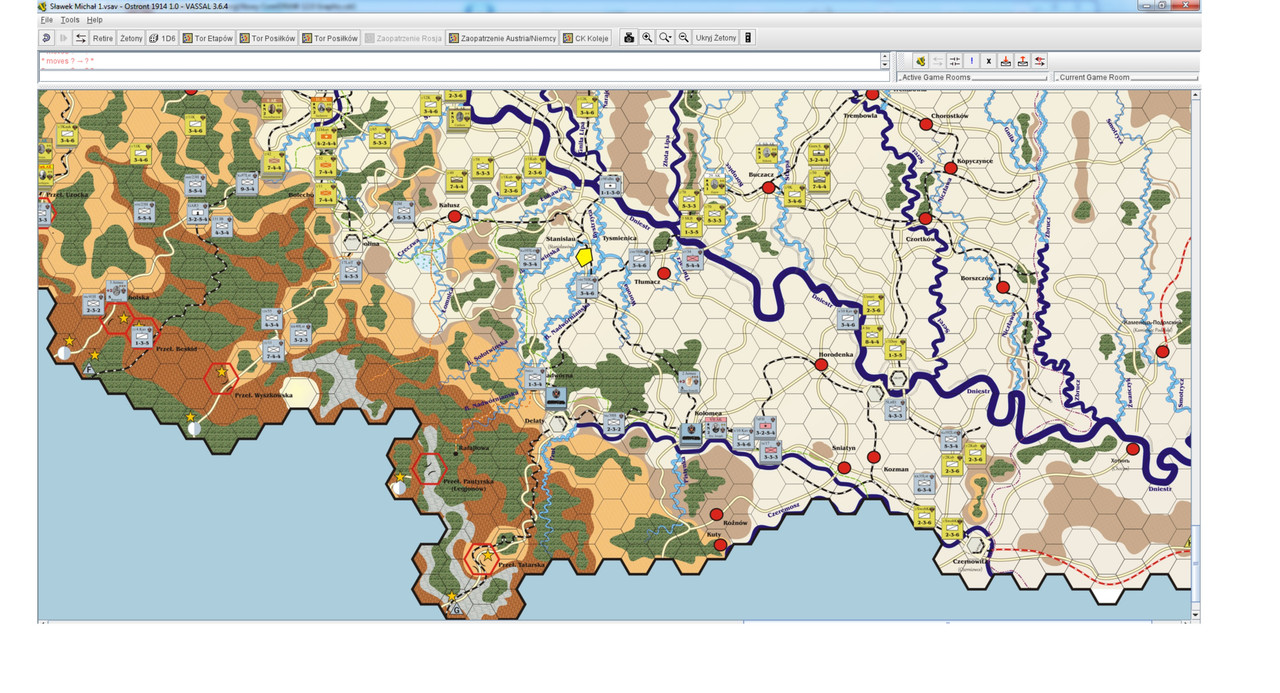
Task: Click the blue exclamation mark icon
Action: point(971,61)
